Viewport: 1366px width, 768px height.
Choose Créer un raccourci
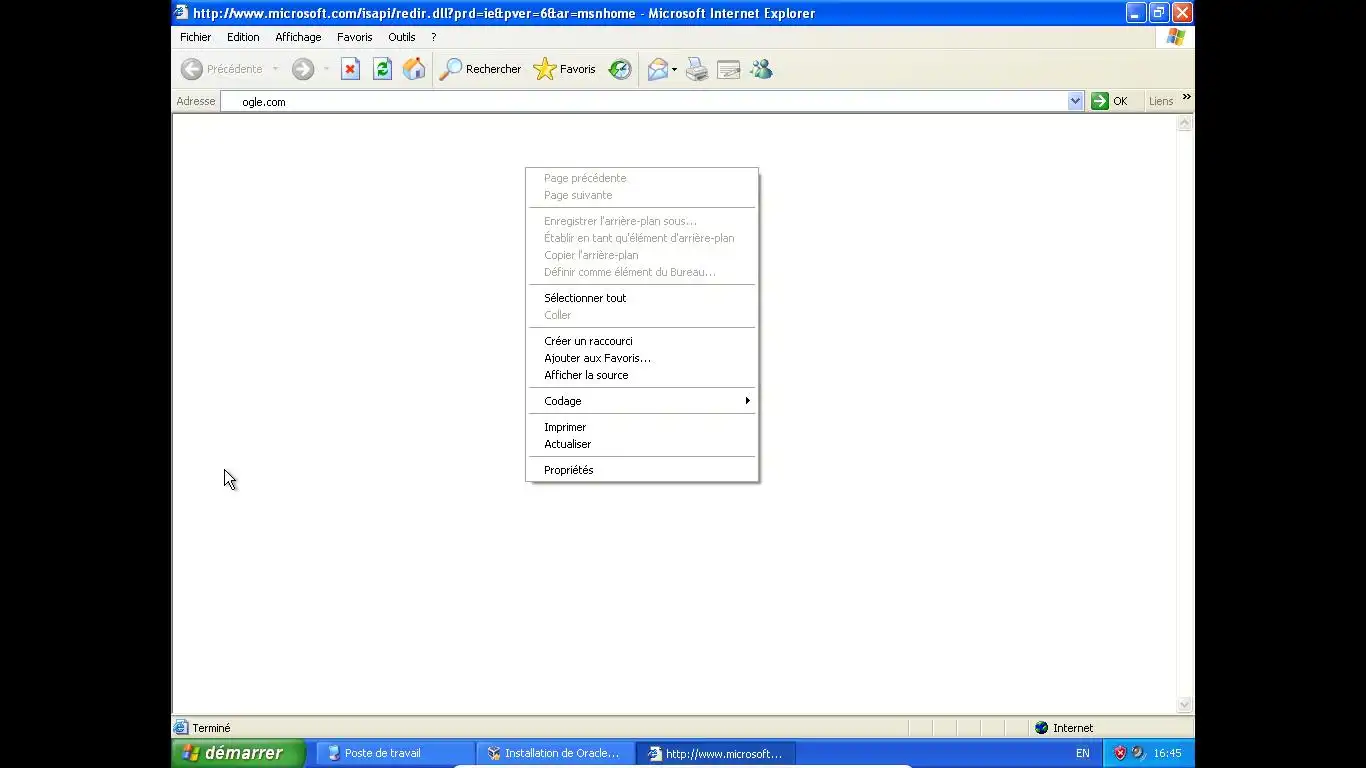[641, 341]
